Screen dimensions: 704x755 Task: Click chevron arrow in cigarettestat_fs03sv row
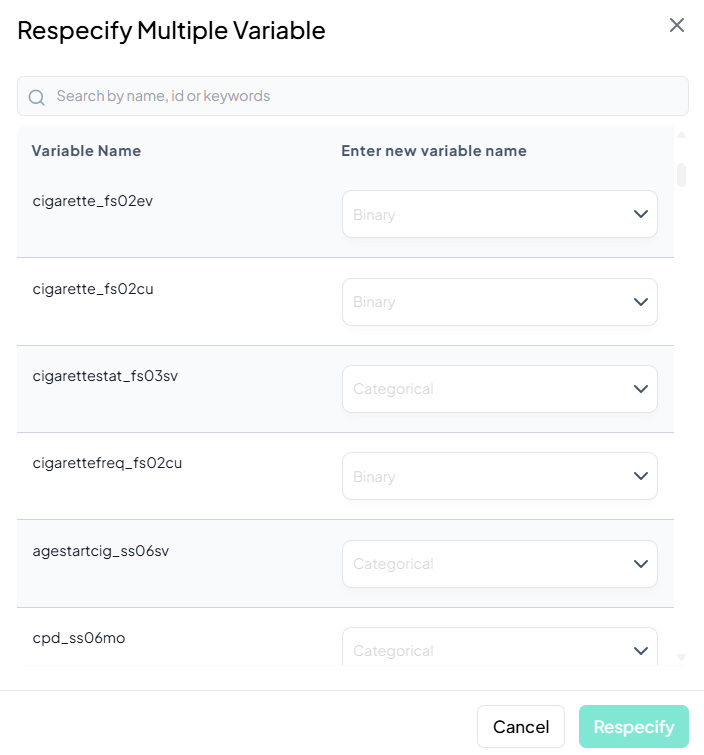point(641,389)
